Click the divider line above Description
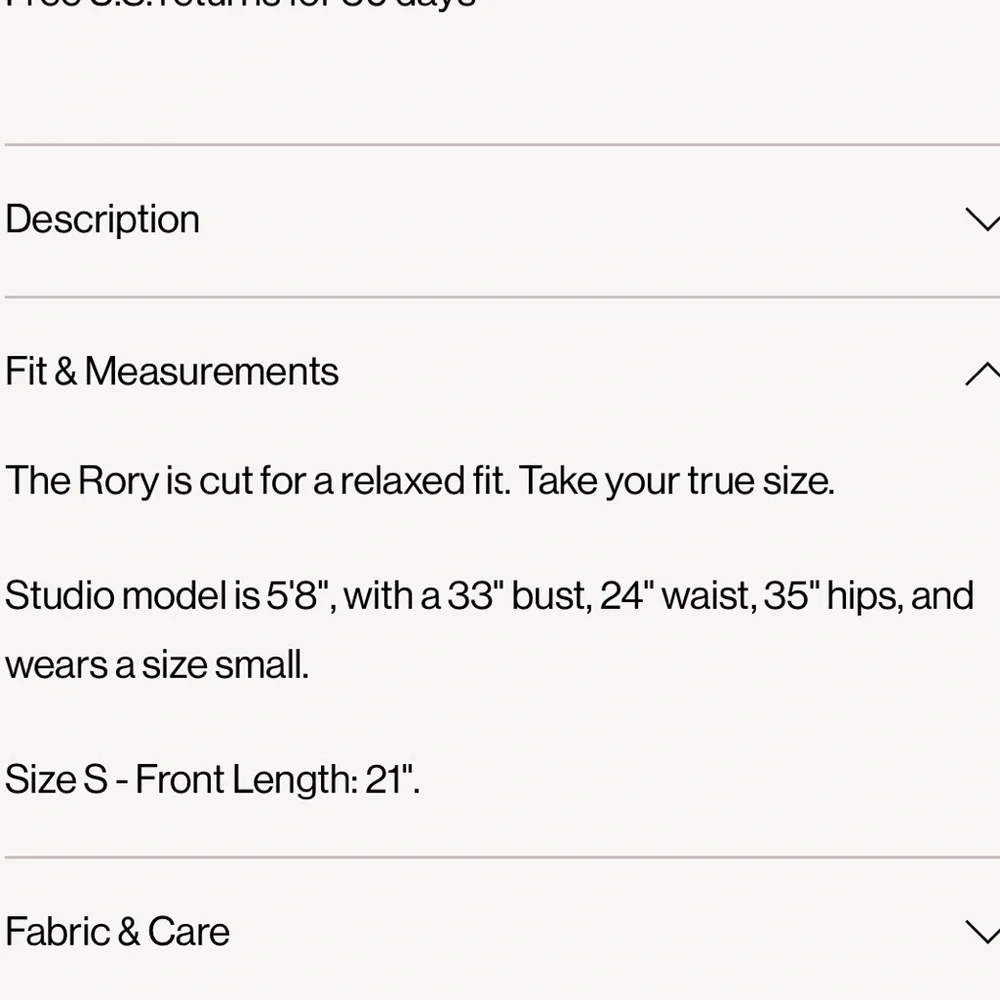Viewport: 1000px width, 1000px height. pos(500,145)
